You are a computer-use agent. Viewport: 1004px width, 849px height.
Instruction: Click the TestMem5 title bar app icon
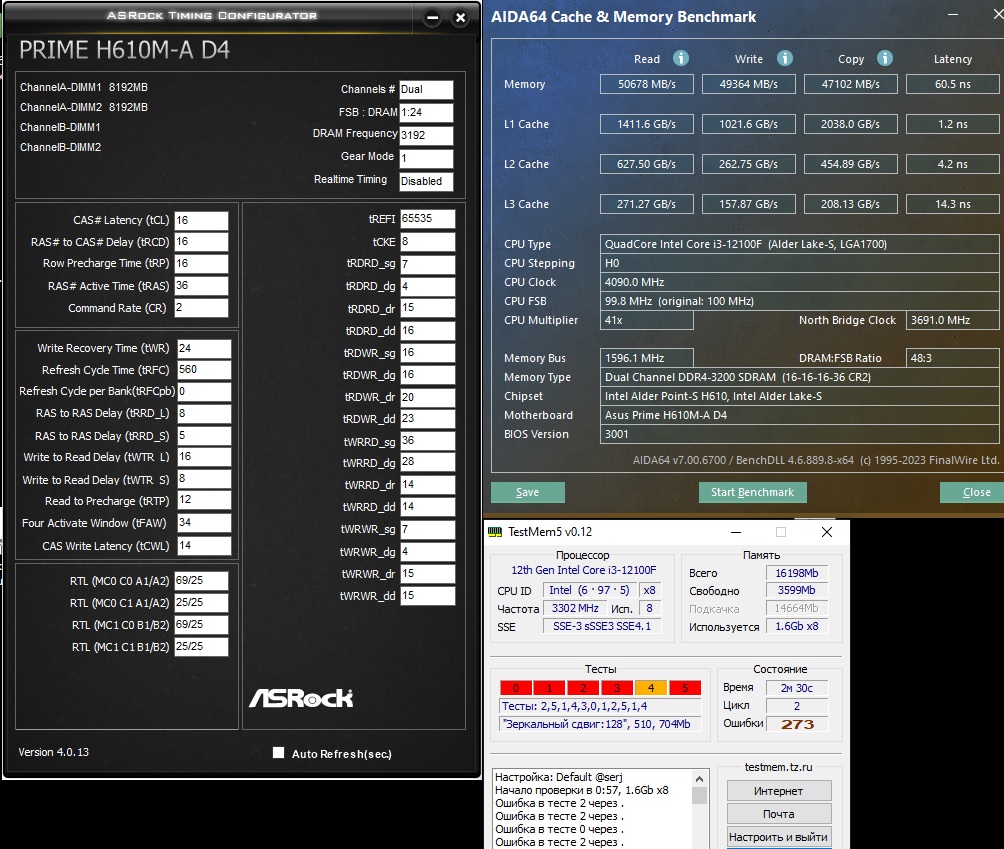coord(496,532)
